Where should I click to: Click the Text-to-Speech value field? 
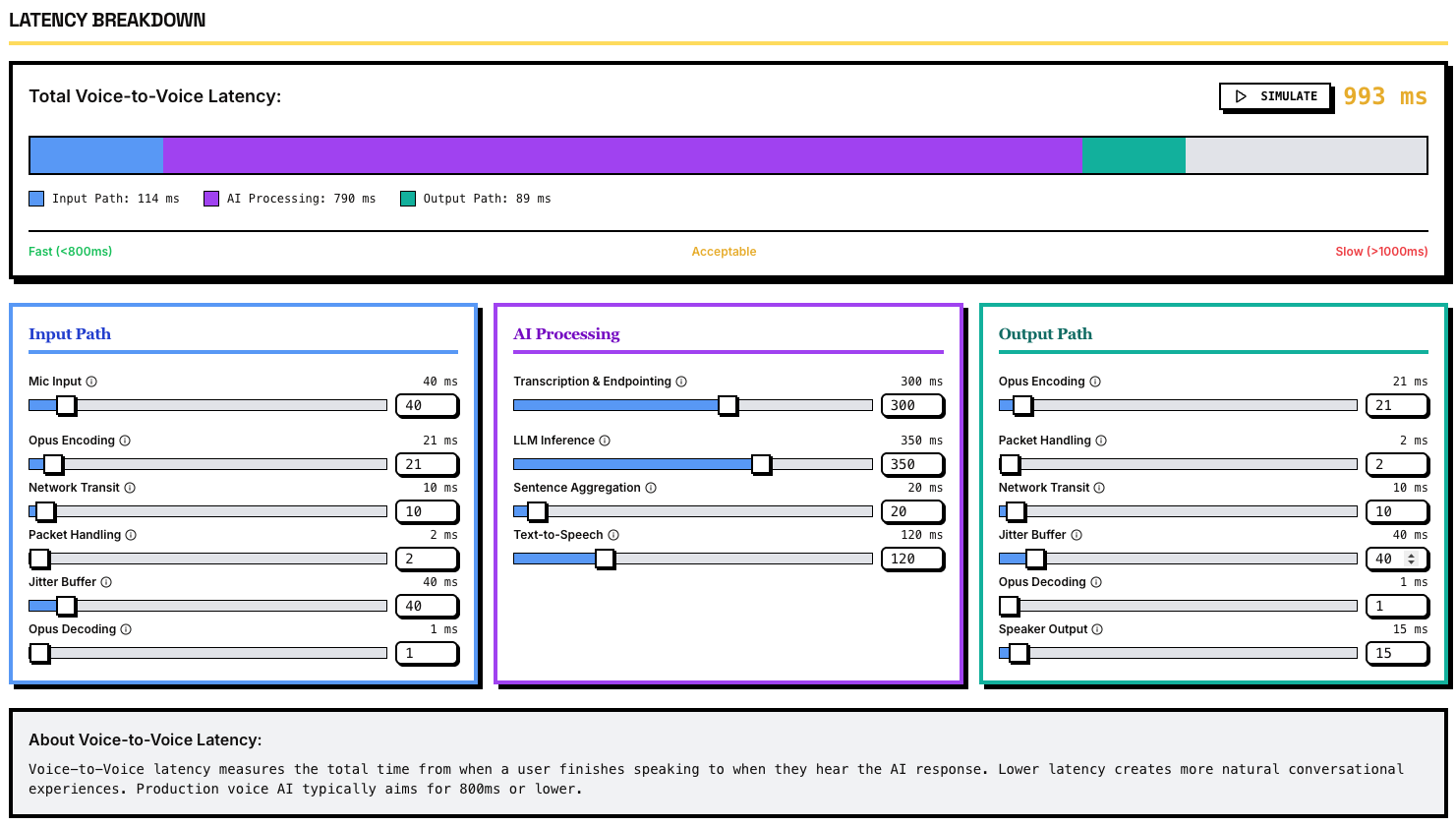pos(912,559)
